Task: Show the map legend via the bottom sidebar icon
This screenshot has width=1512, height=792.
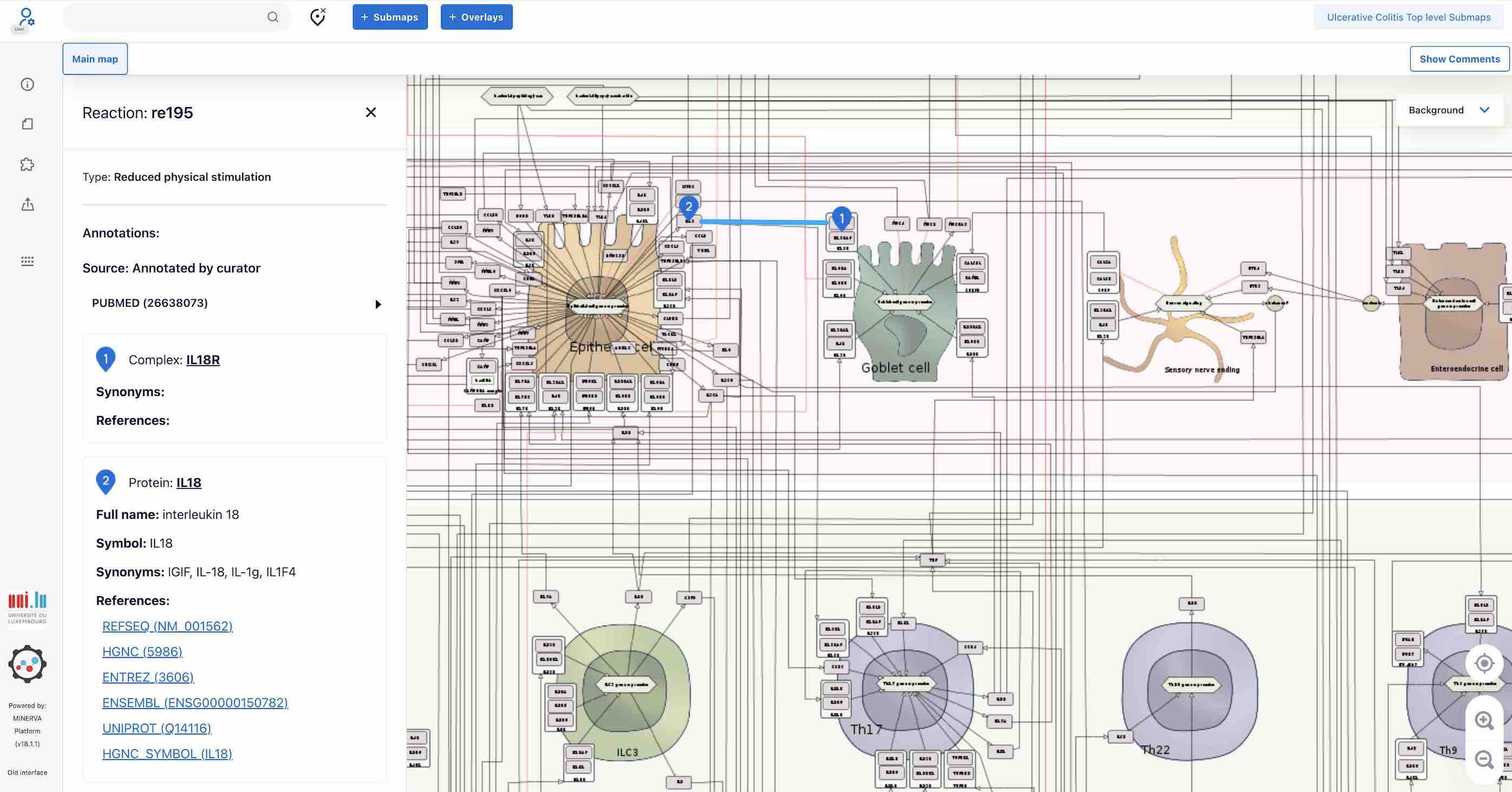Action: coord(28,261)
